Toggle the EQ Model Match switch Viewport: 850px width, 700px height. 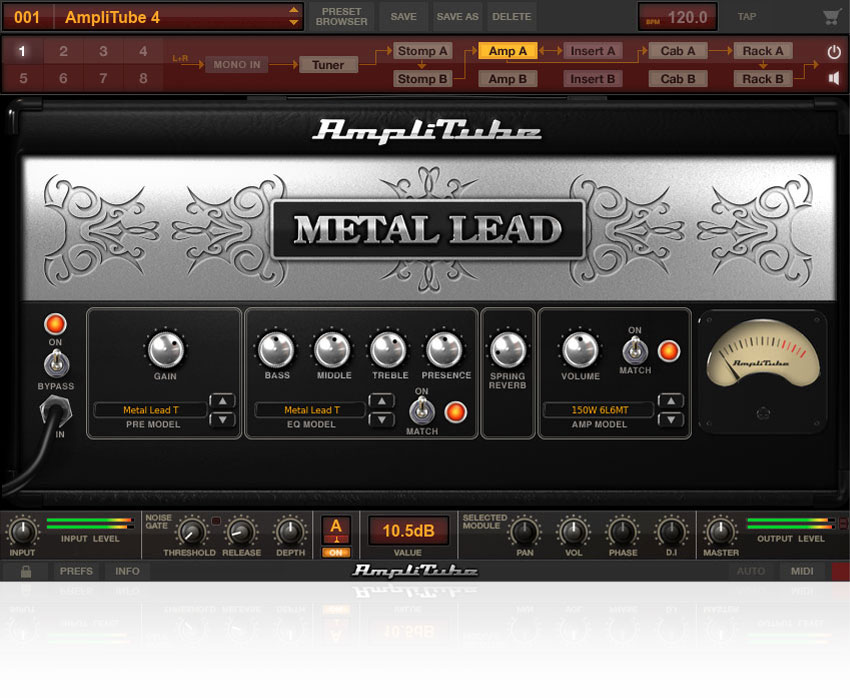tap(421, 410)
